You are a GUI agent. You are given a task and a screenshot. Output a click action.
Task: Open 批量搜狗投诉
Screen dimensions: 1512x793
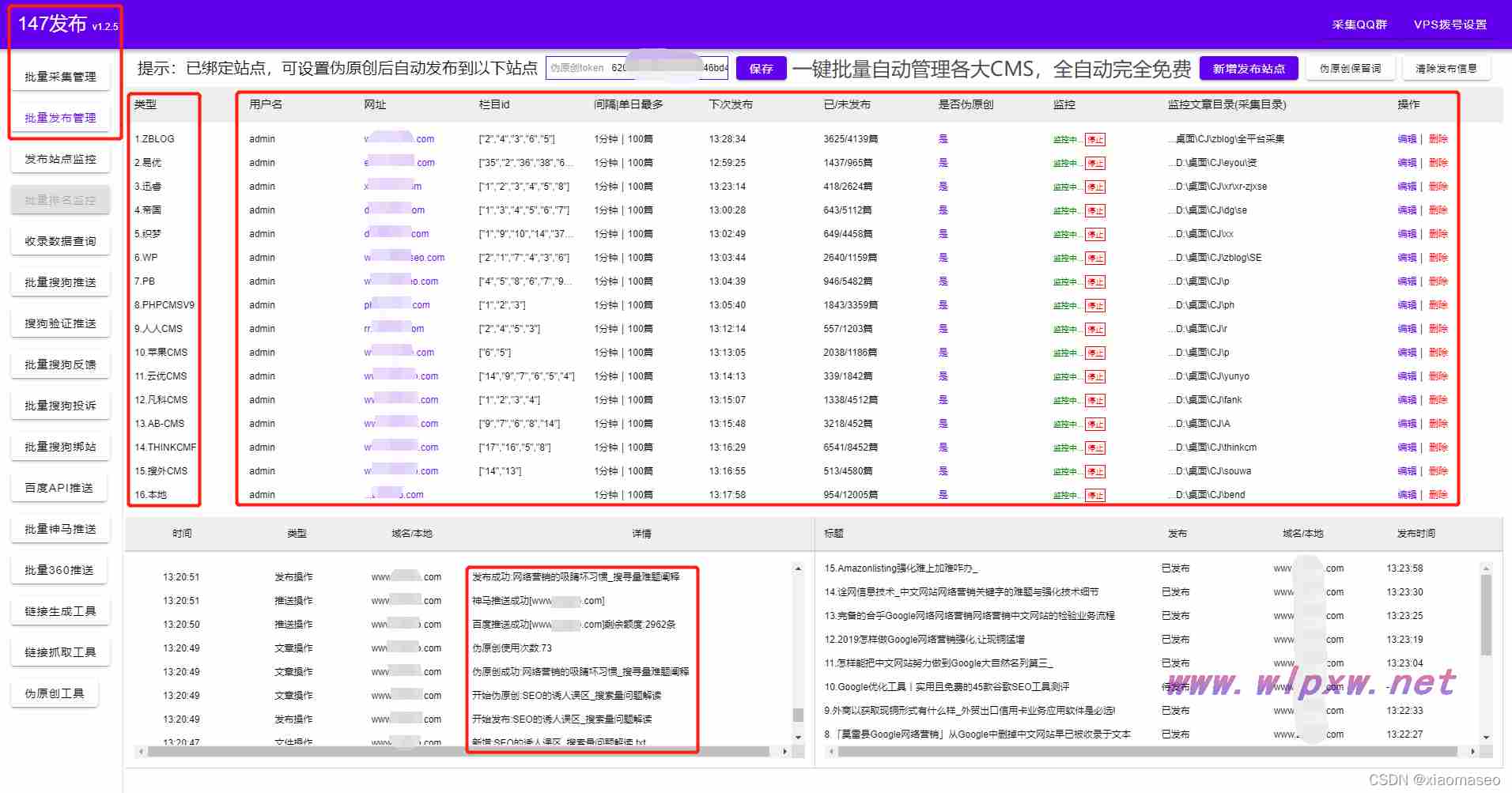point(60,406)
